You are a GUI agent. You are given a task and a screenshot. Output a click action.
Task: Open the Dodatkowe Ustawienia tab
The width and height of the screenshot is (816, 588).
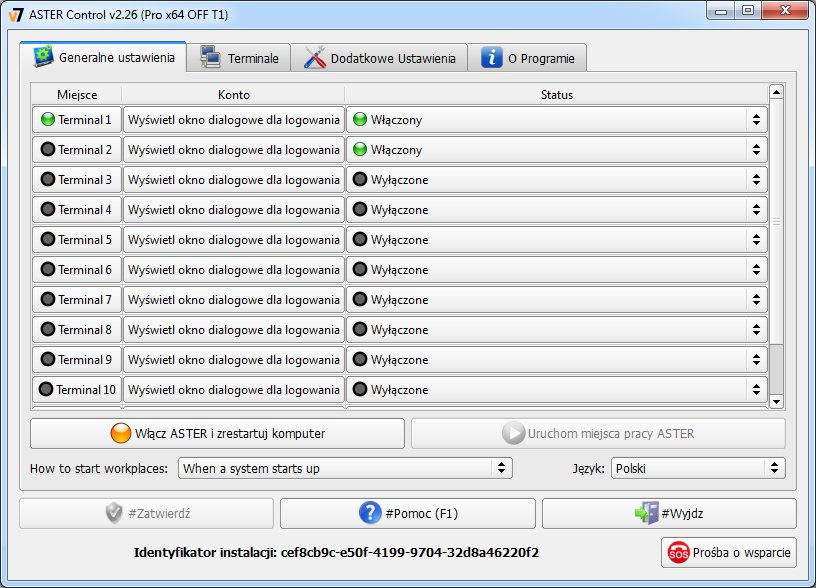pos(379,58)
